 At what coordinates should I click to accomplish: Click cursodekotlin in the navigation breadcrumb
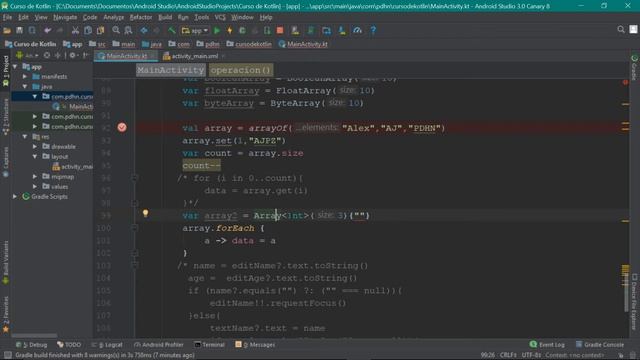pos(249,44)
